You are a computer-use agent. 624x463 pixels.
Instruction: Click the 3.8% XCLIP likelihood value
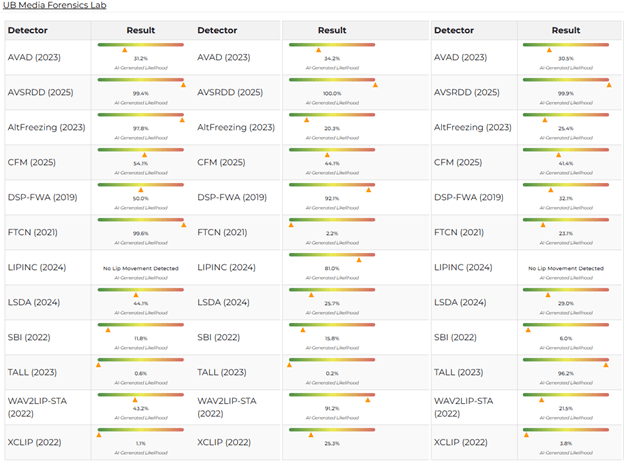tap(566, 443)
